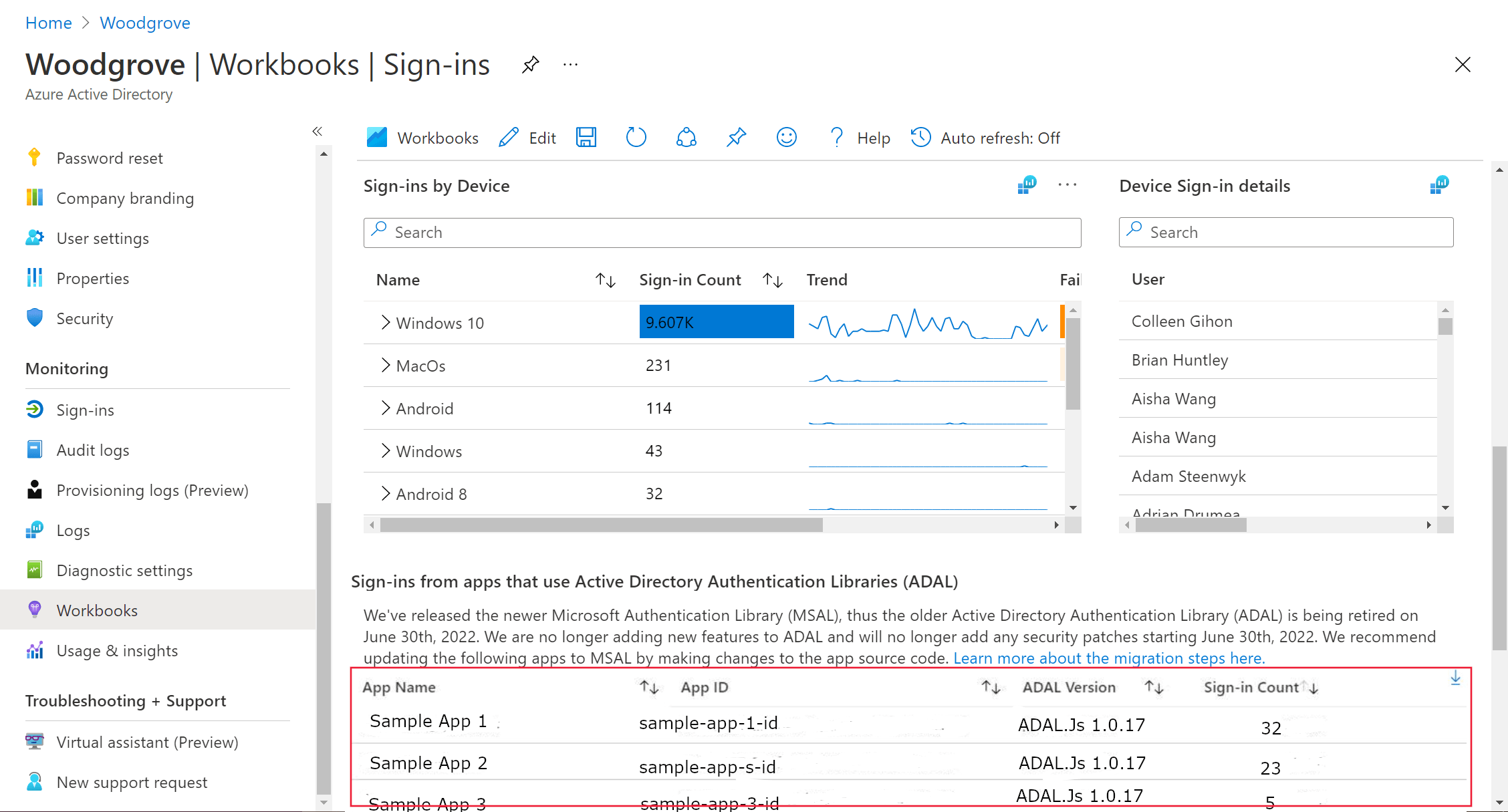Click the chart icon beside Device Sign-in details

coord(1439,184)
